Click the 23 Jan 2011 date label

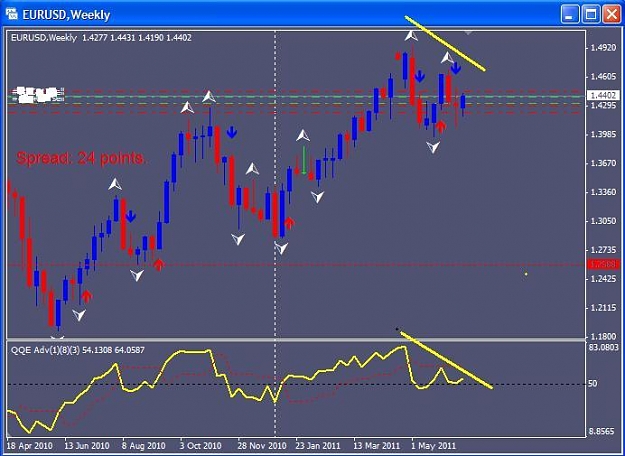318,445
